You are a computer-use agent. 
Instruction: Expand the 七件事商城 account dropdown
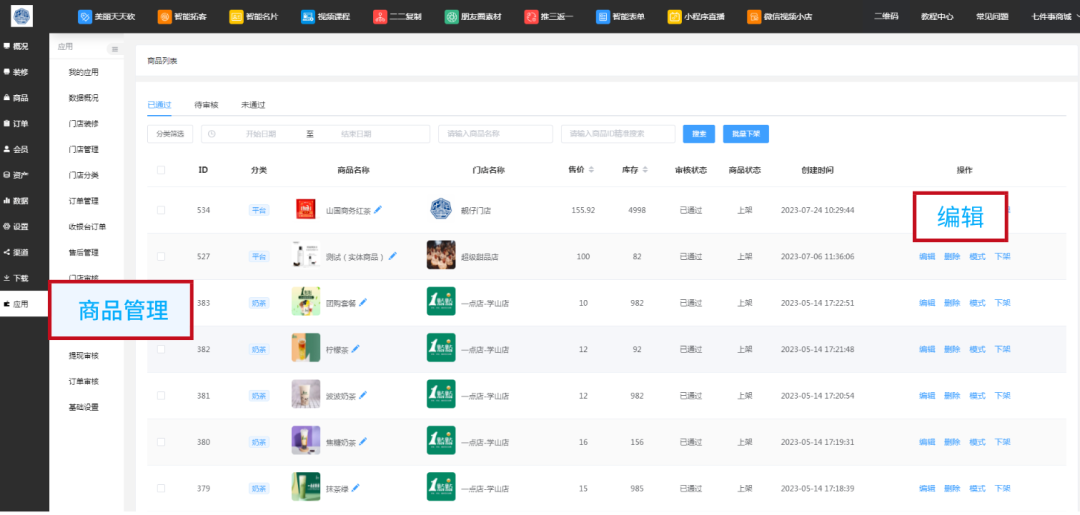[x=1054, y=17]
